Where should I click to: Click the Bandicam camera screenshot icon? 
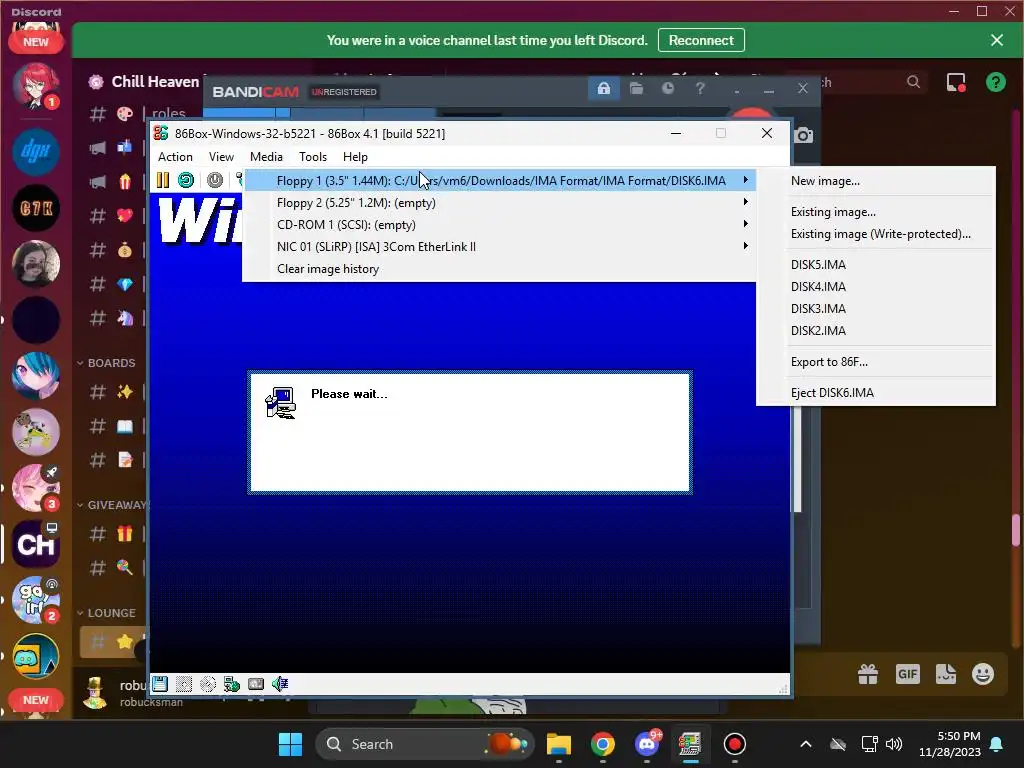[x=804, y=135]
